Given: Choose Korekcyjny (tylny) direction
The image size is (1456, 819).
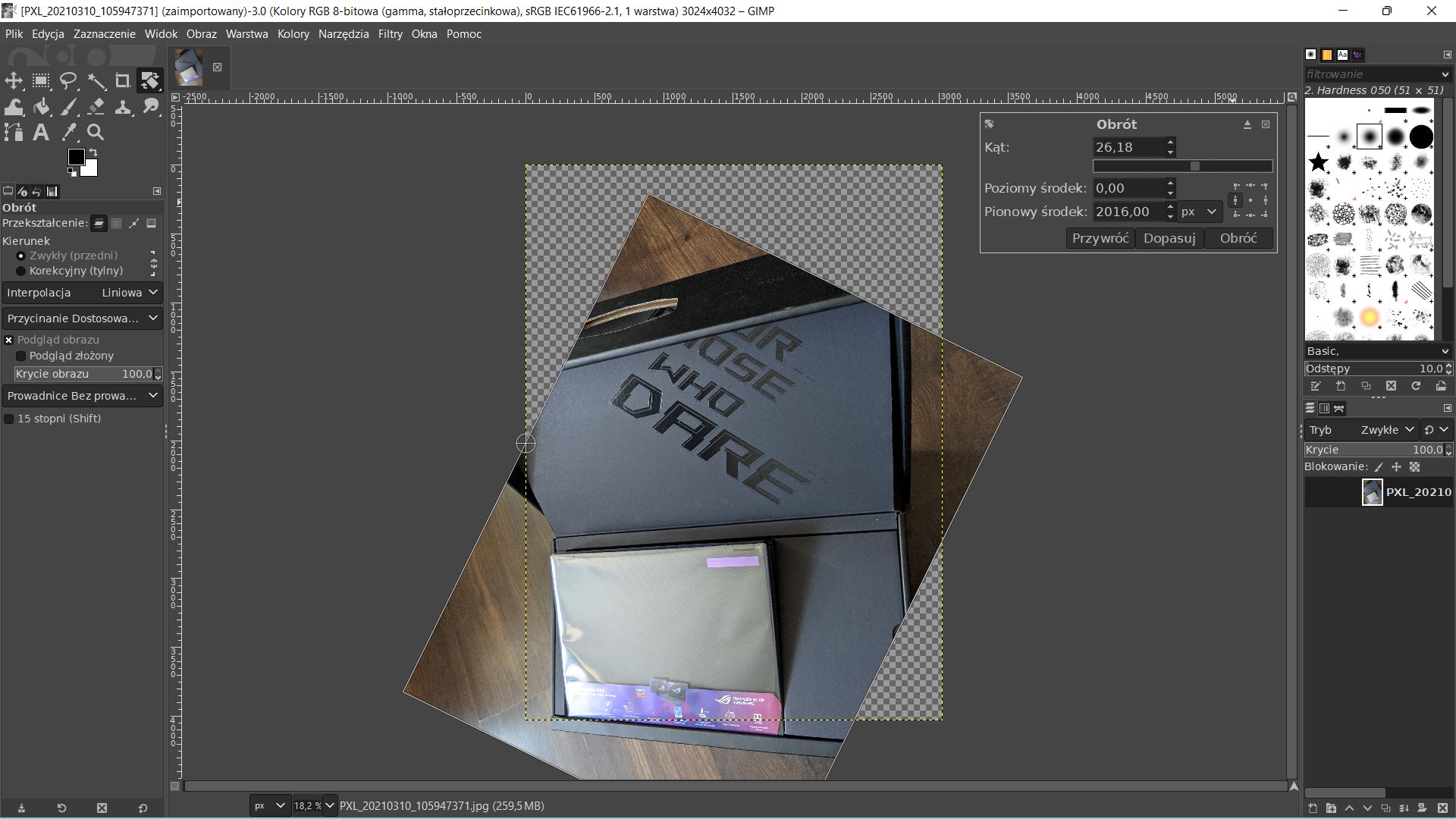Looking at the screenshot, I should pos(70,271).
